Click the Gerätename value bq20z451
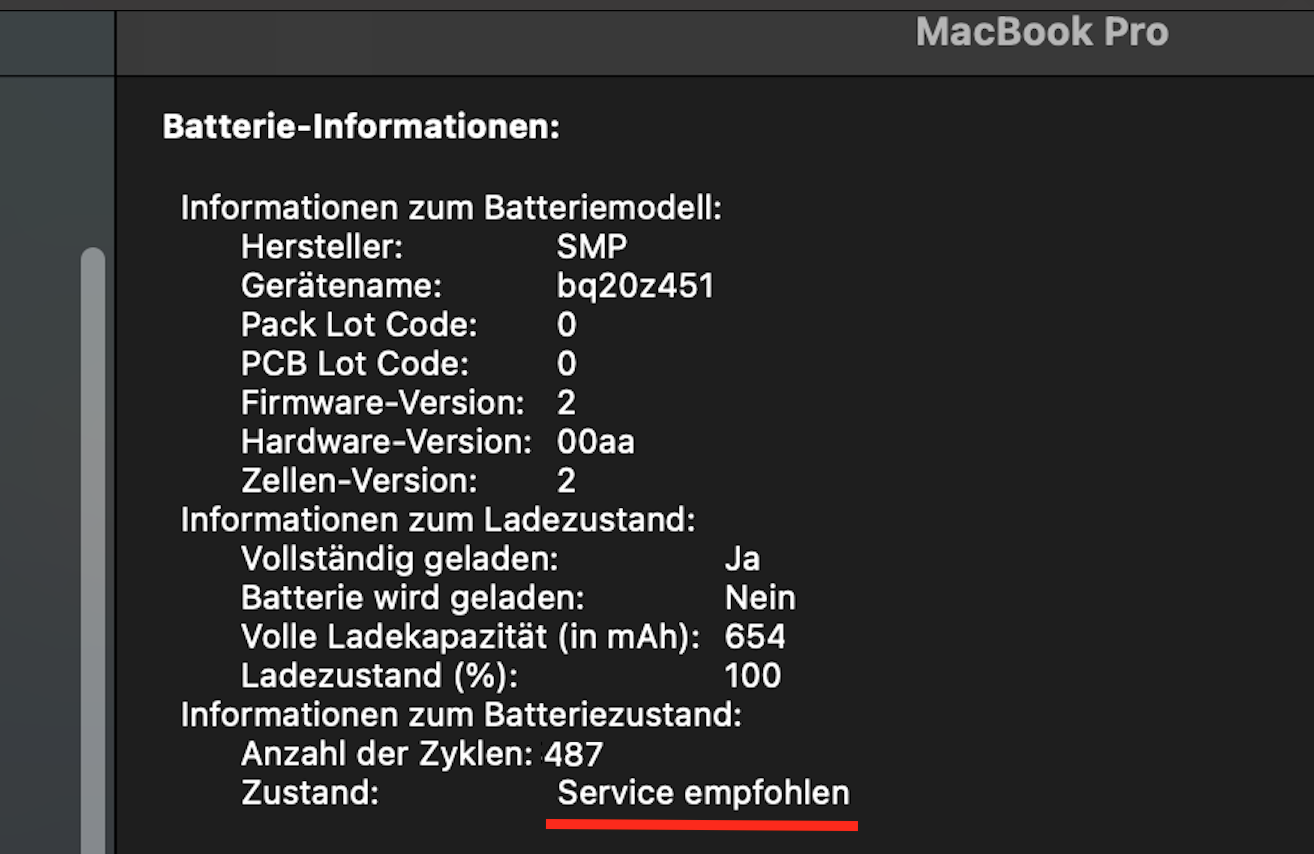 click(x=635, y=286)
